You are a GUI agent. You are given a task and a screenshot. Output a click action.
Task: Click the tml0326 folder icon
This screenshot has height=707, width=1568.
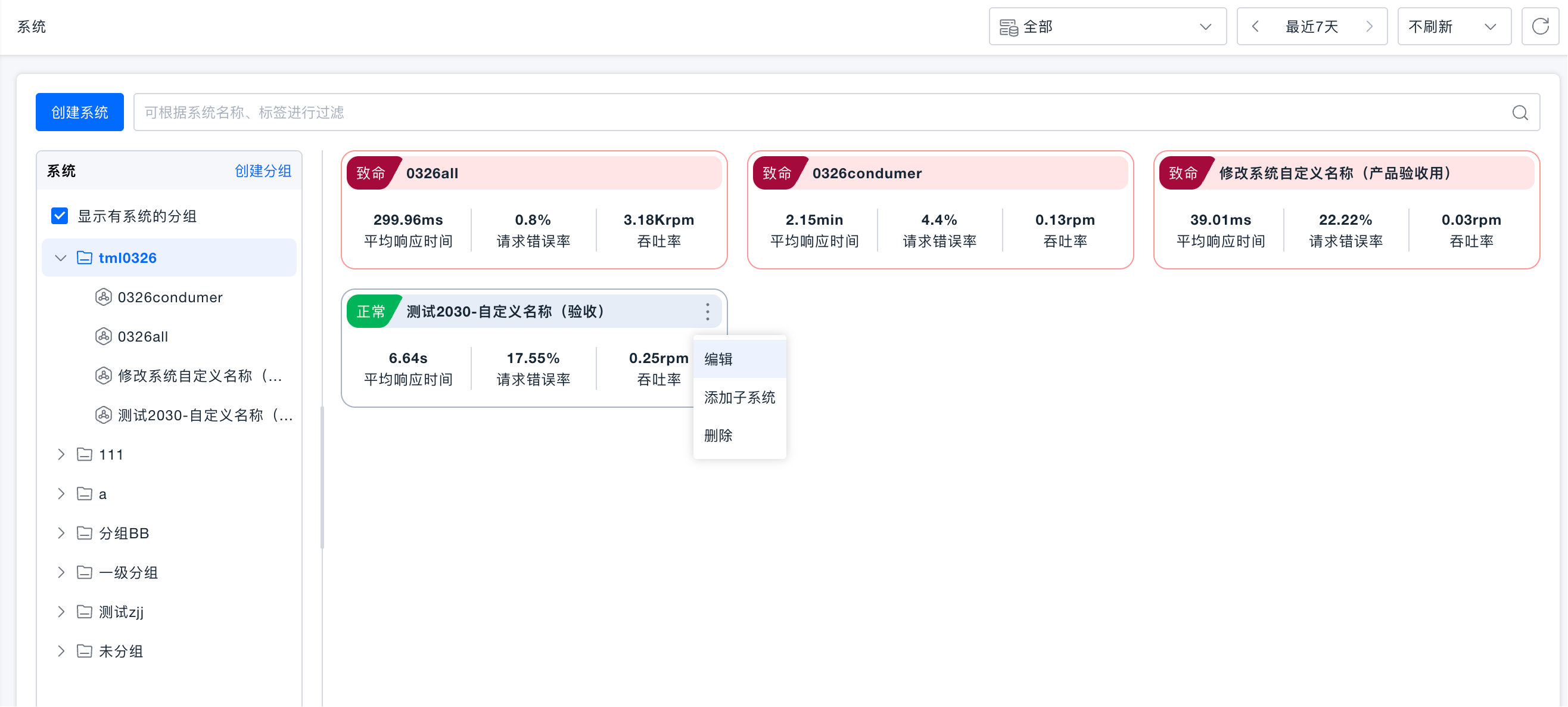pos(85,258)
